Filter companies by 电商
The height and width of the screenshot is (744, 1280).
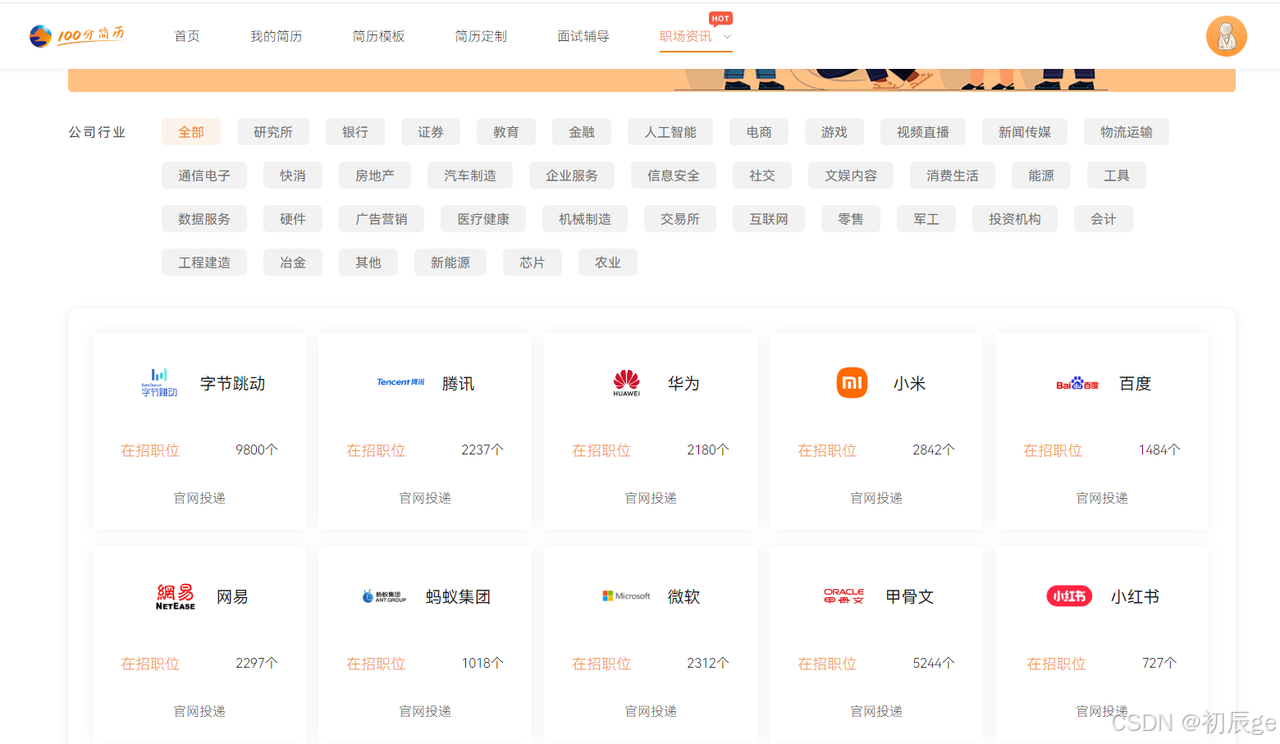point(759,132)
